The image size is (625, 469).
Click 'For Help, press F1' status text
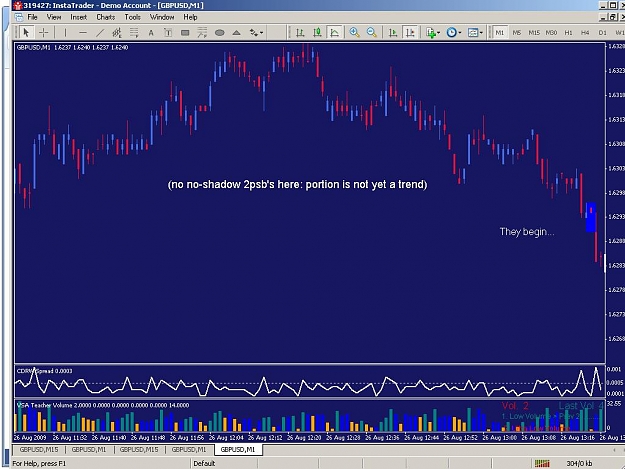(39, 463)
